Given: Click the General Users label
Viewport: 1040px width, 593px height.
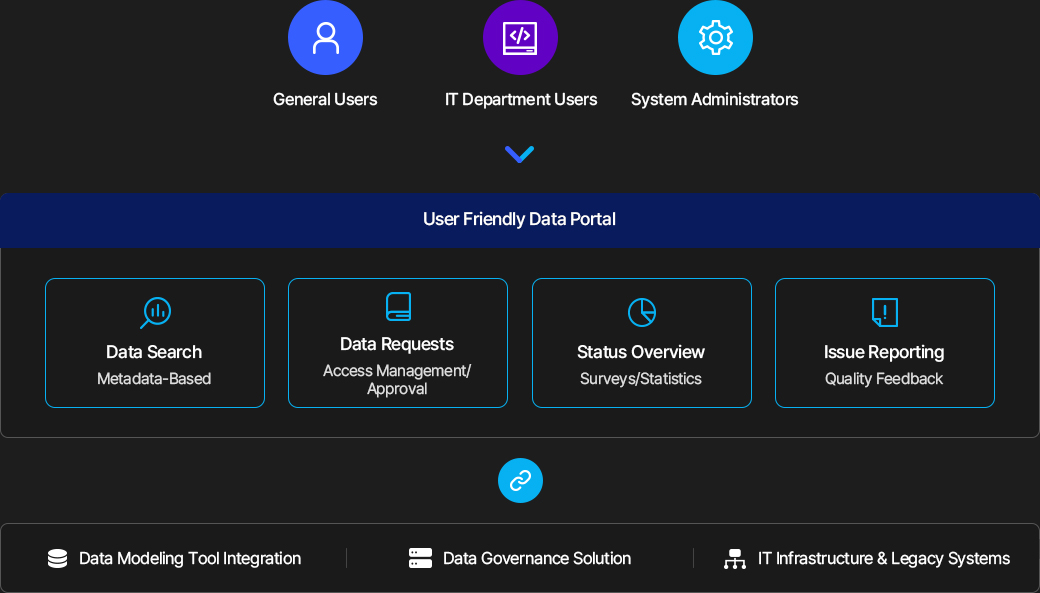Looking at the screenshot, I should (x=325, y=99).
